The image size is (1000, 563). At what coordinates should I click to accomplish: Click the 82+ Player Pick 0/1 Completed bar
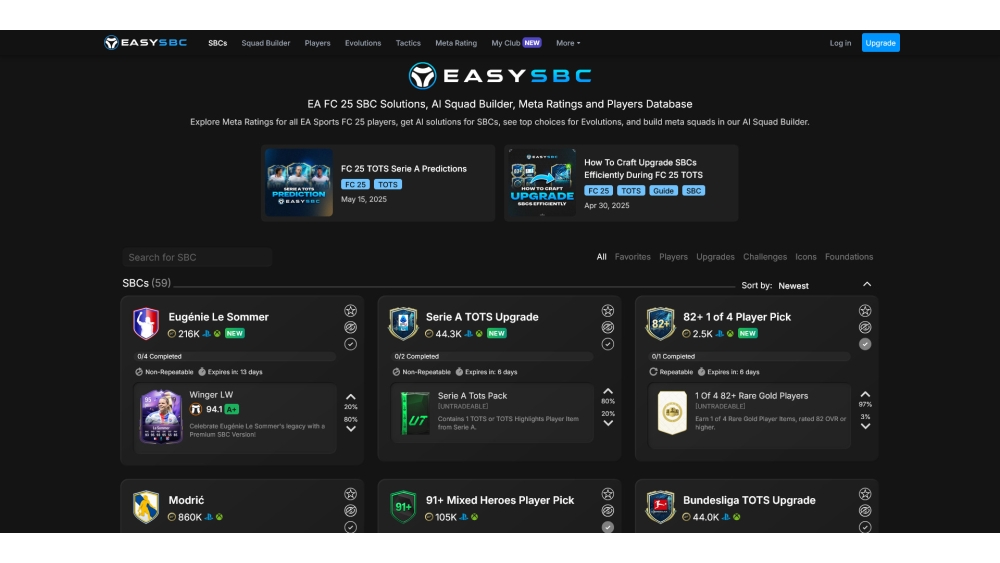749,356
